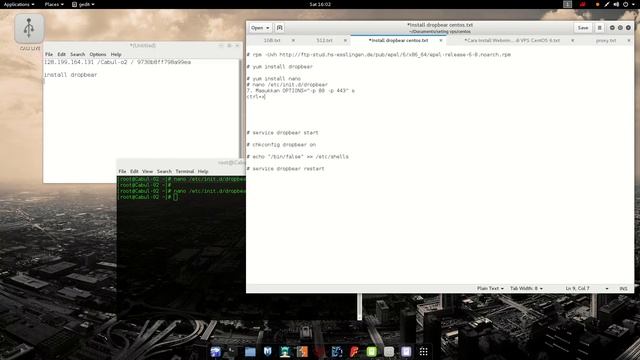Switch to the 512.txt tab
640x360 pixels.
coord(324,40)
